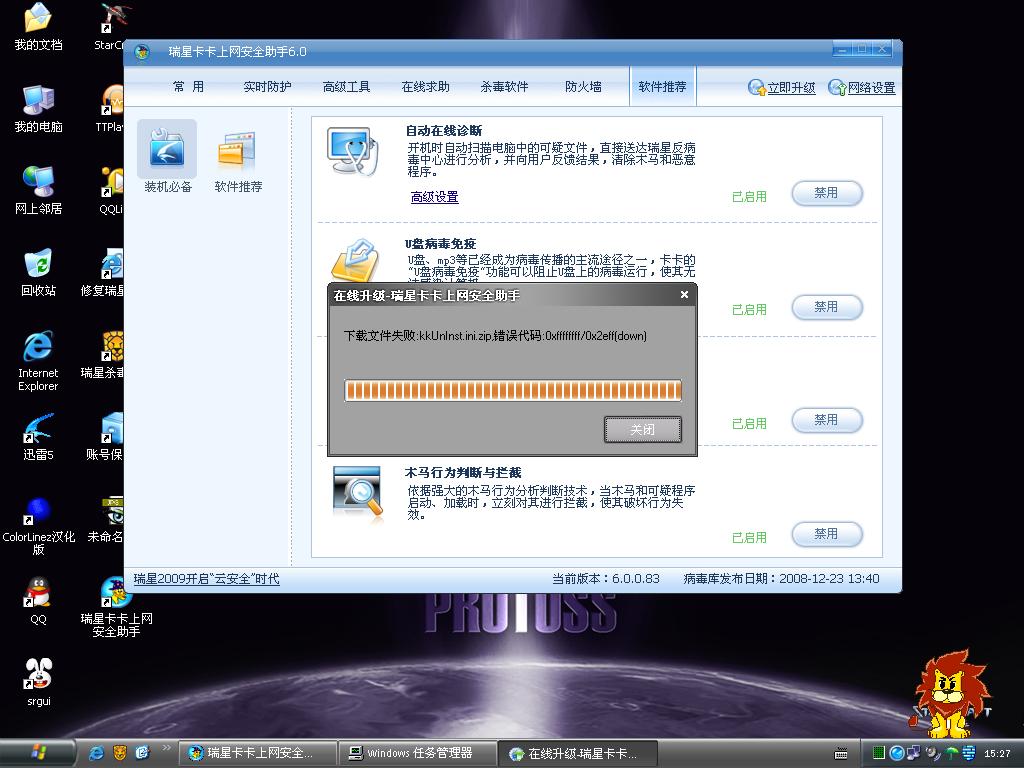
Task: Switch to 在线升级-瑞星卡卡 taskbar window
Action: (579, 753)
